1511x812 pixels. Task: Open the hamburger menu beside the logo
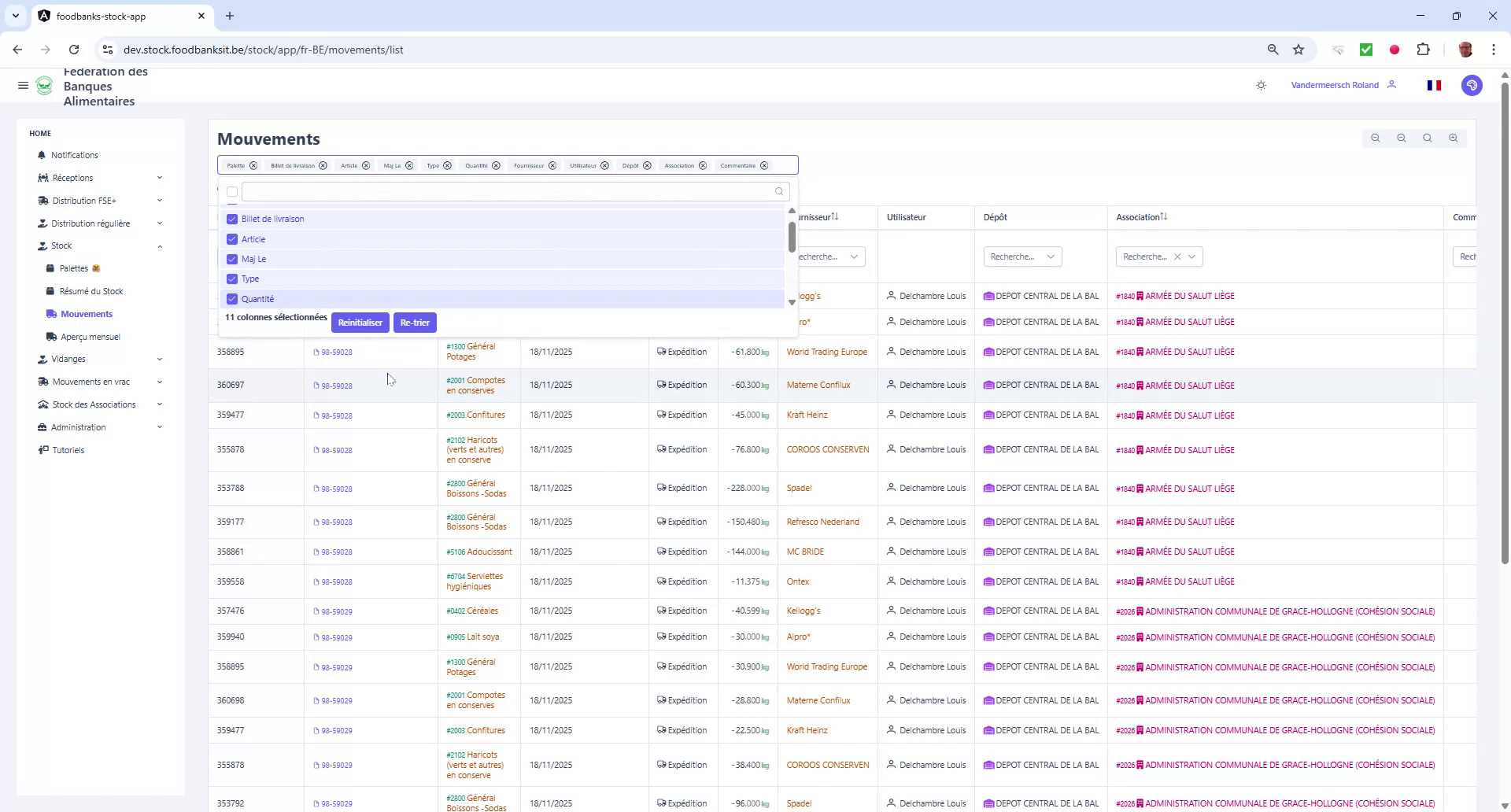point(23,85)
